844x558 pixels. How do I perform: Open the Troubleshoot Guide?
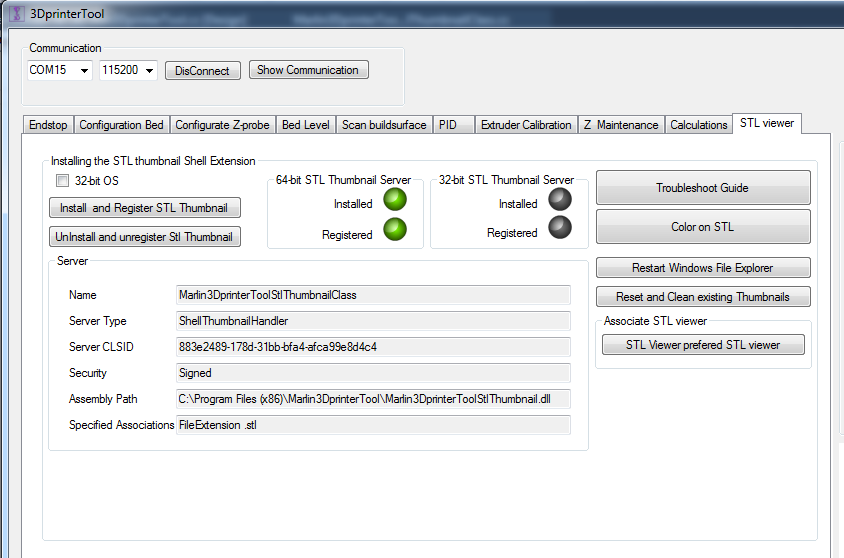click(702, 188)
